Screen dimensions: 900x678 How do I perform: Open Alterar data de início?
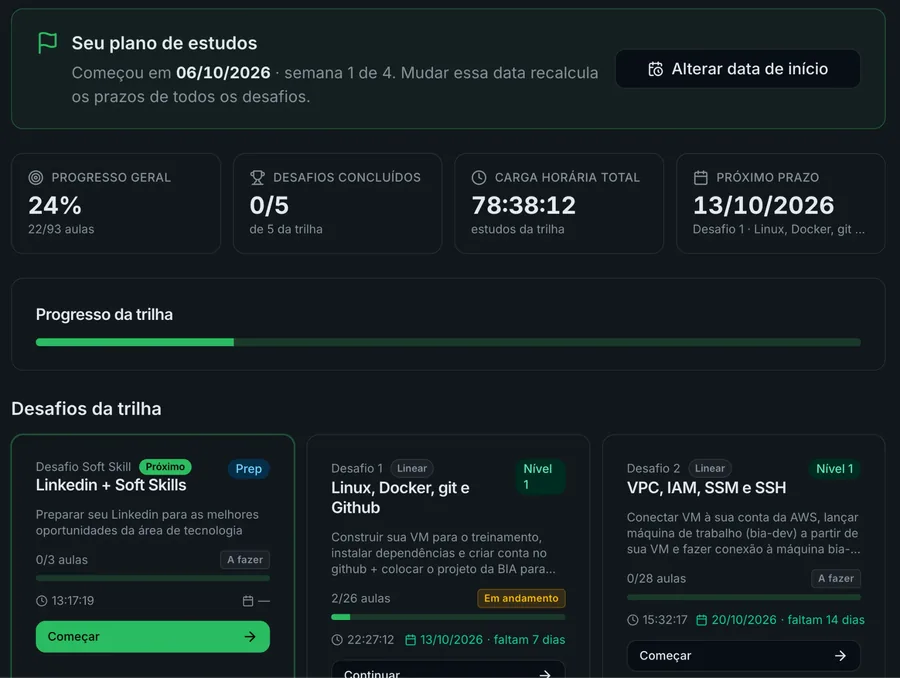coord(738,69)
